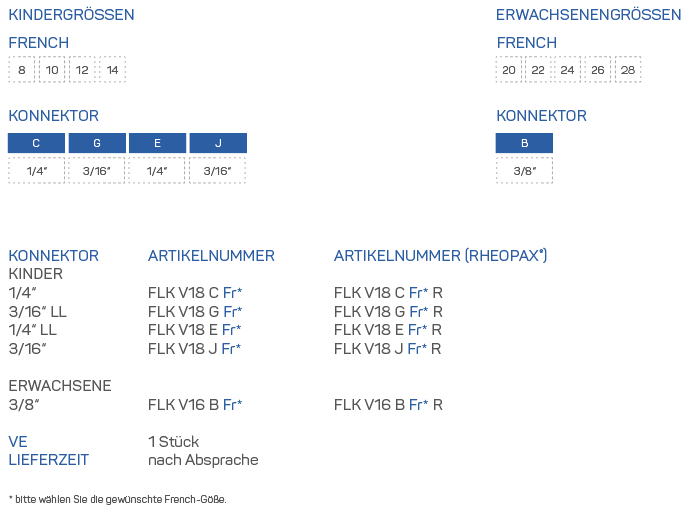Pick adult French size 24
689x515 pixels.
(568, 70)
